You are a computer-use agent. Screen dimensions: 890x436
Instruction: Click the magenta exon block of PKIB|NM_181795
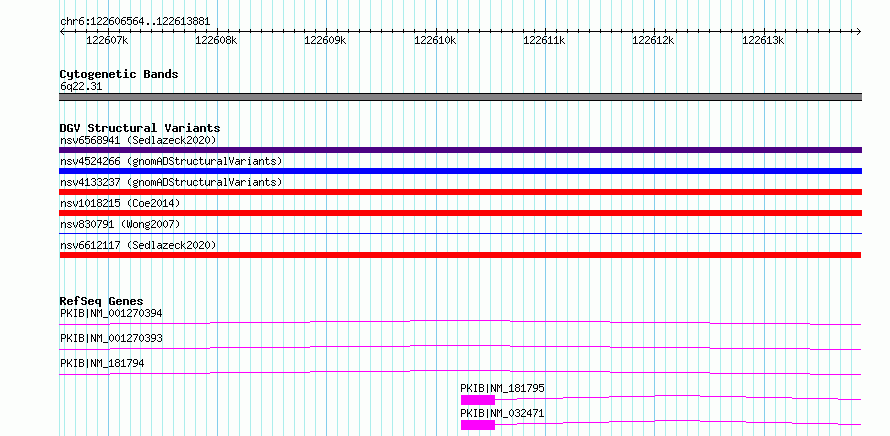pos(478,400)
